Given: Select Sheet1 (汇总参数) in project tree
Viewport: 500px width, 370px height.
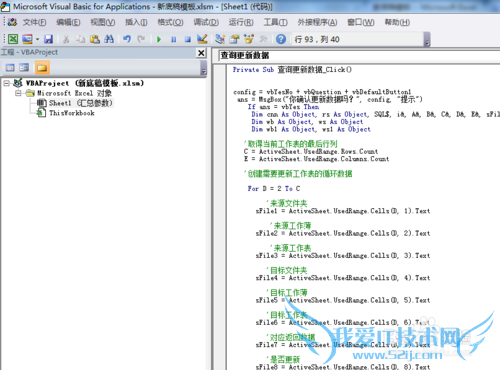Looking at the screenshot, I should click(81, 103).
